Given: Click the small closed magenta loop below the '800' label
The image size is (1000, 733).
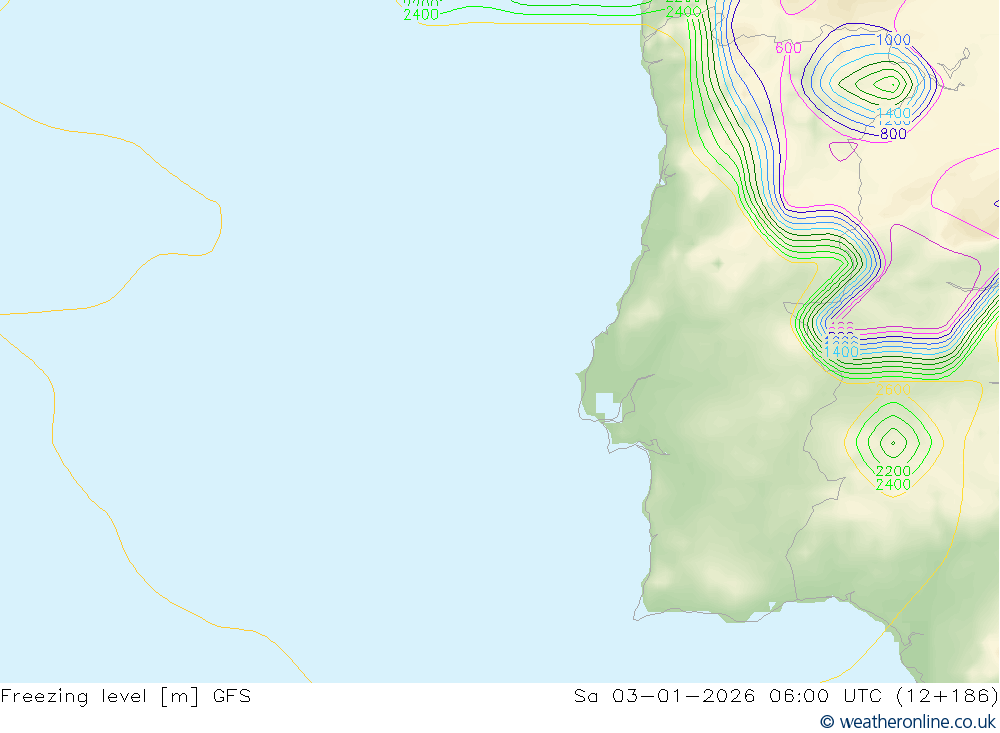Looking at the screenshot, I should 843,151.
